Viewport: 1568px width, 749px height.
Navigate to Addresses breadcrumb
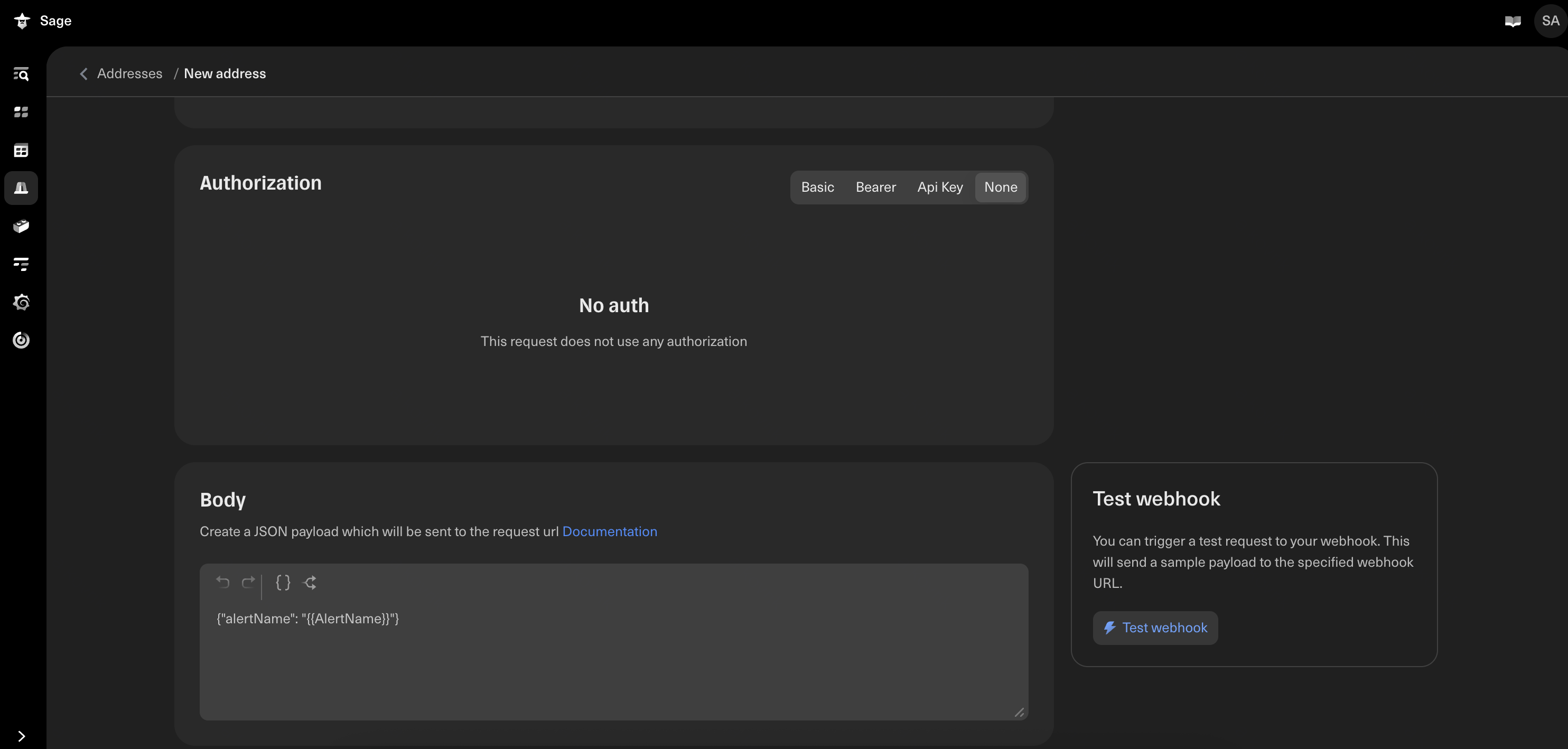129,73
